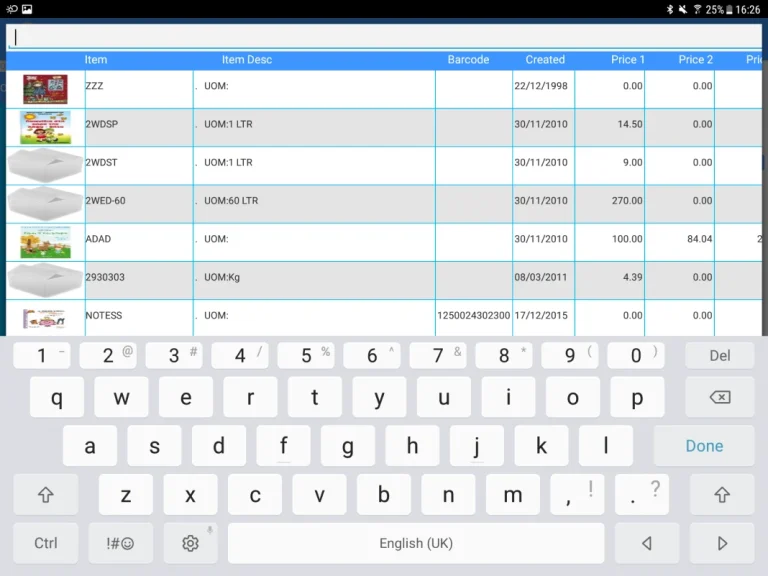Tap the Del key on keyboard
Viewport: 768px width, 576px height.
tap(720, 356)
